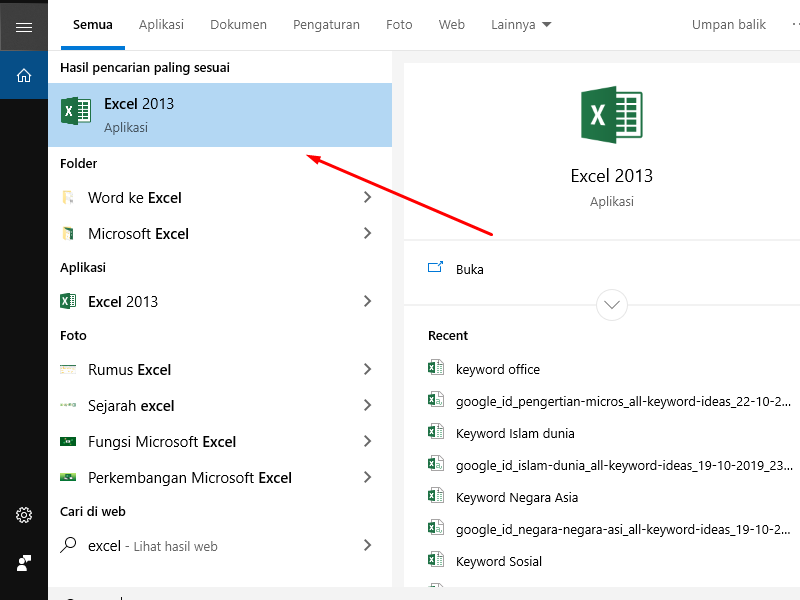Open recent file keyword office
This screenshot has width=800, height=600.
[x=497, y=369]
